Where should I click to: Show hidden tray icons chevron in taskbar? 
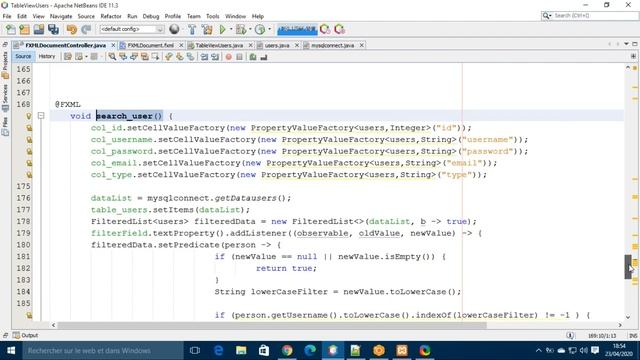click(x=539, y=351)
